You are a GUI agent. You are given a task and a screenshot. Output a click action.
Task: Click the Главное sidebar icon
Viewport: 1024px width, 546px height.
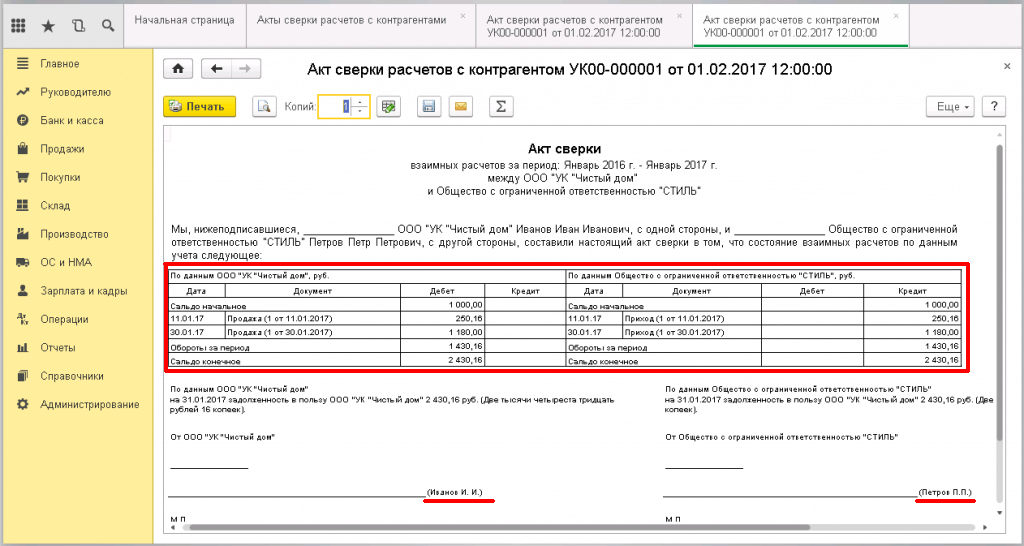[x=23, y=63]
